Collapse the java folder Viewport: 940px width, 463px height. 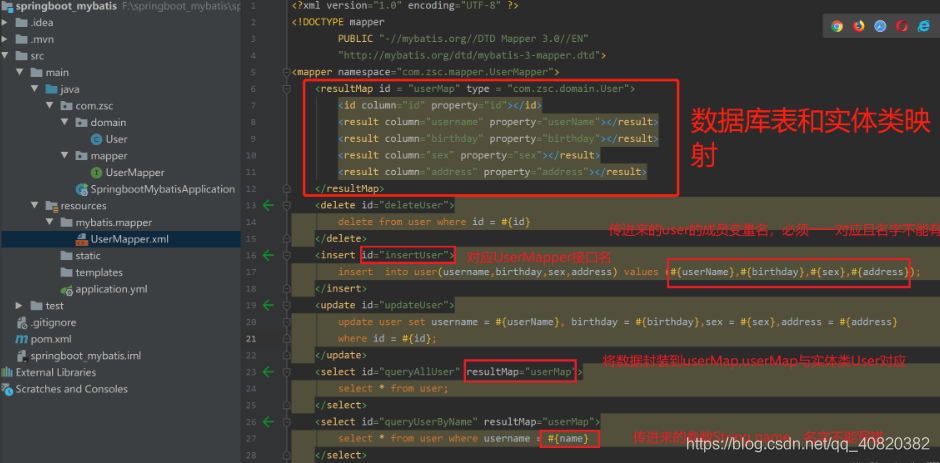pyautogui.click(x=35, y=89)
